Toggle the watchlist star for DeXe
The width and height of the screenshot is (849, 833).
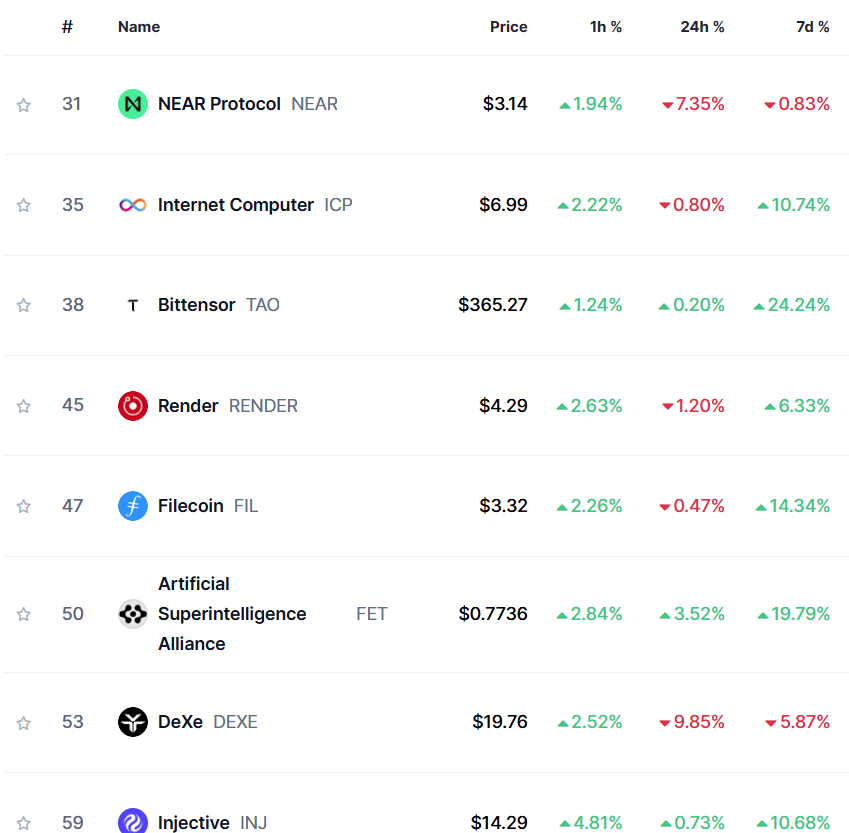pos(24,723)
